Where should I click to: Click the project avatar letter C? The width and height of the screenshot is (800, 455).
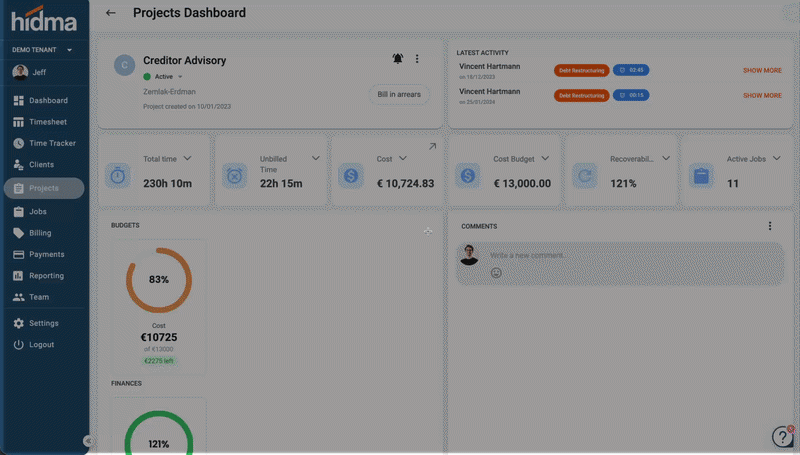(124, 65)
